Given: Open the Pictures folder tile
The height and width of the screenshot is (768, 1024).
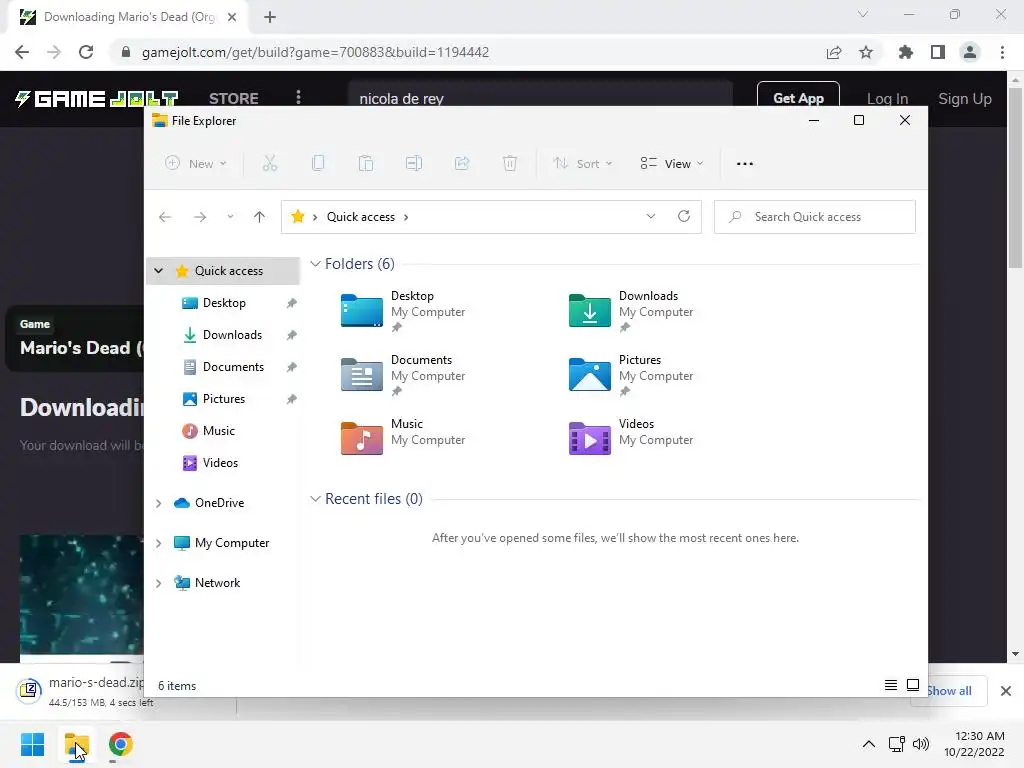Looking at the screenshot, I should click(x=631, y=374).
